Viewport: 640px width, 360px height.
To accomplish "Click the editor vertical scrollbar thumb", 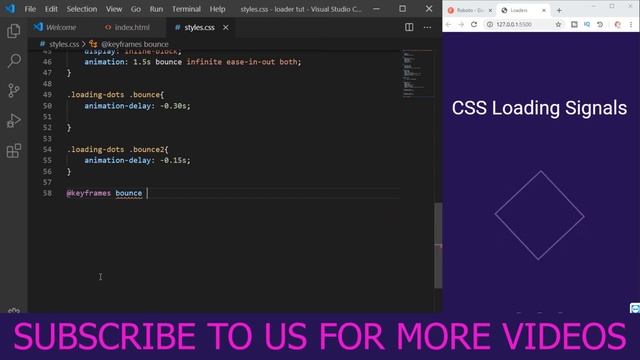I will (438, 245).
